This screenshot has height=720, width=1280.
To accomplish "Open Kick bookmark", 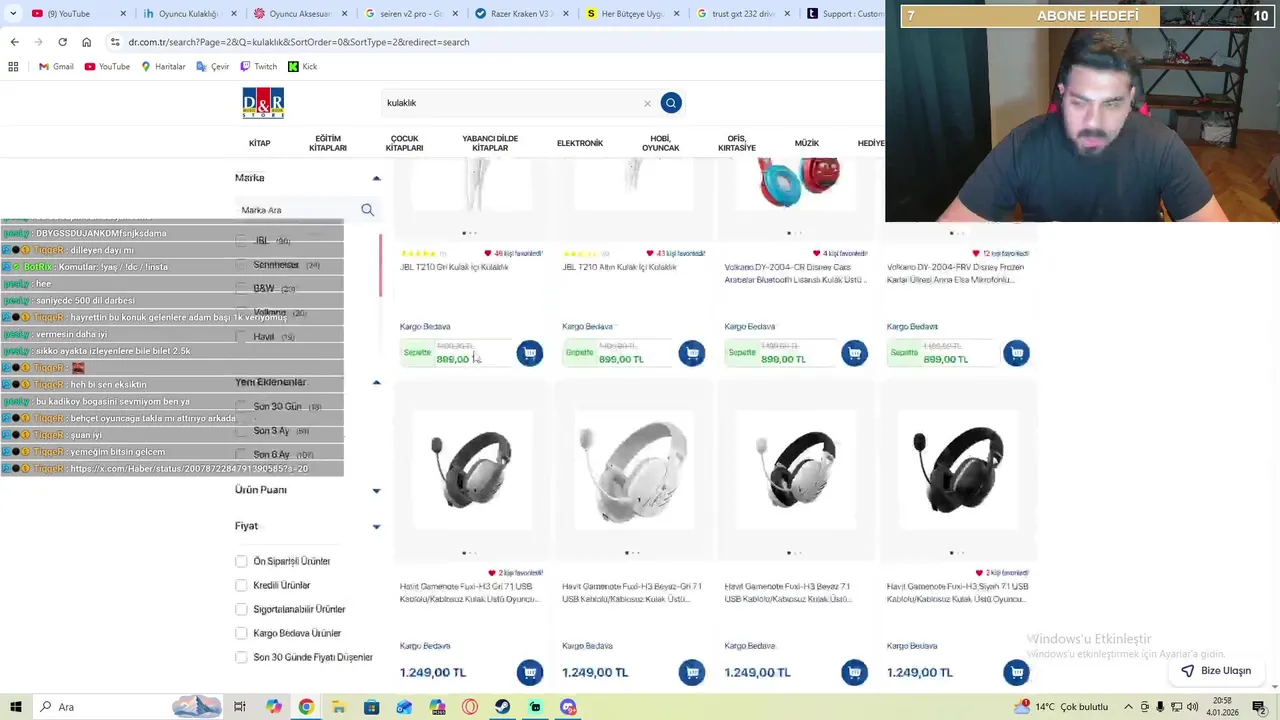I will 302,66.
